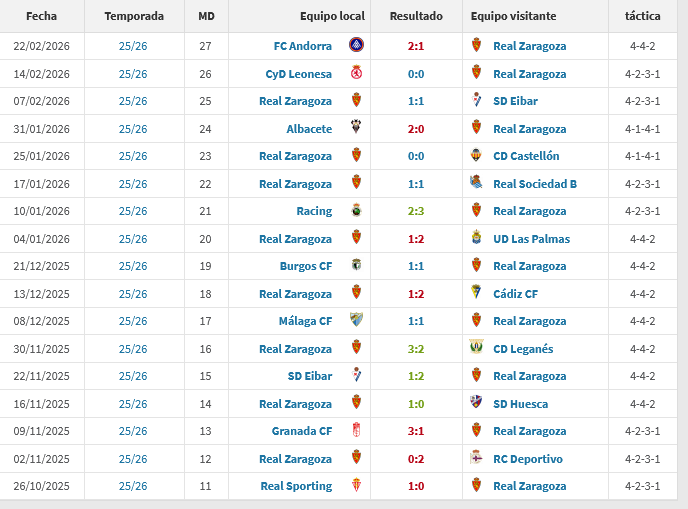Click the CD Castellón club crest
Image resolution: width=688 pixels, height=509 pixels.
[476, 156]
